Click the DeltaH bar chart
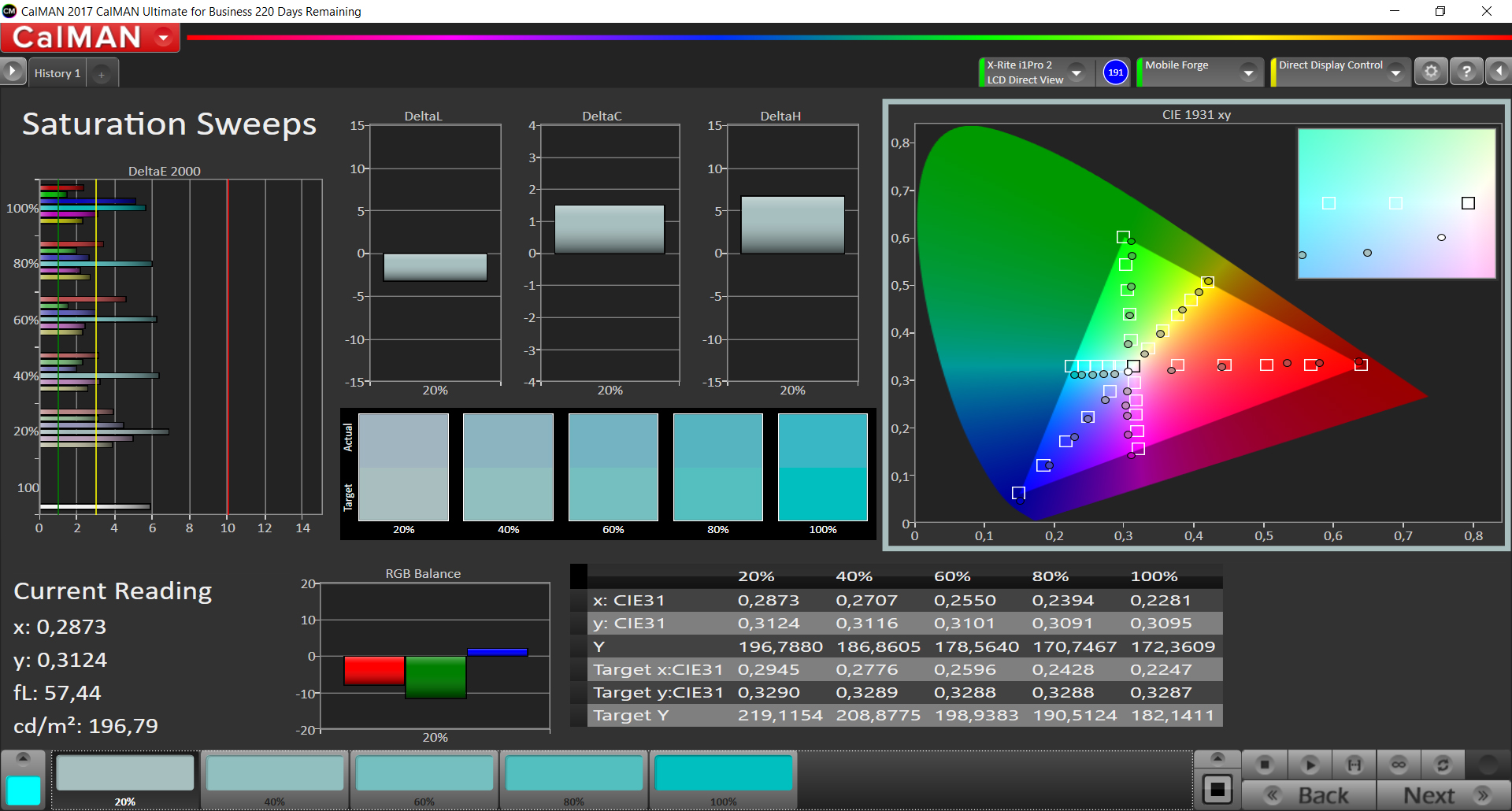The height and width of the screenshot is (811, 1512). pos(792,224)
